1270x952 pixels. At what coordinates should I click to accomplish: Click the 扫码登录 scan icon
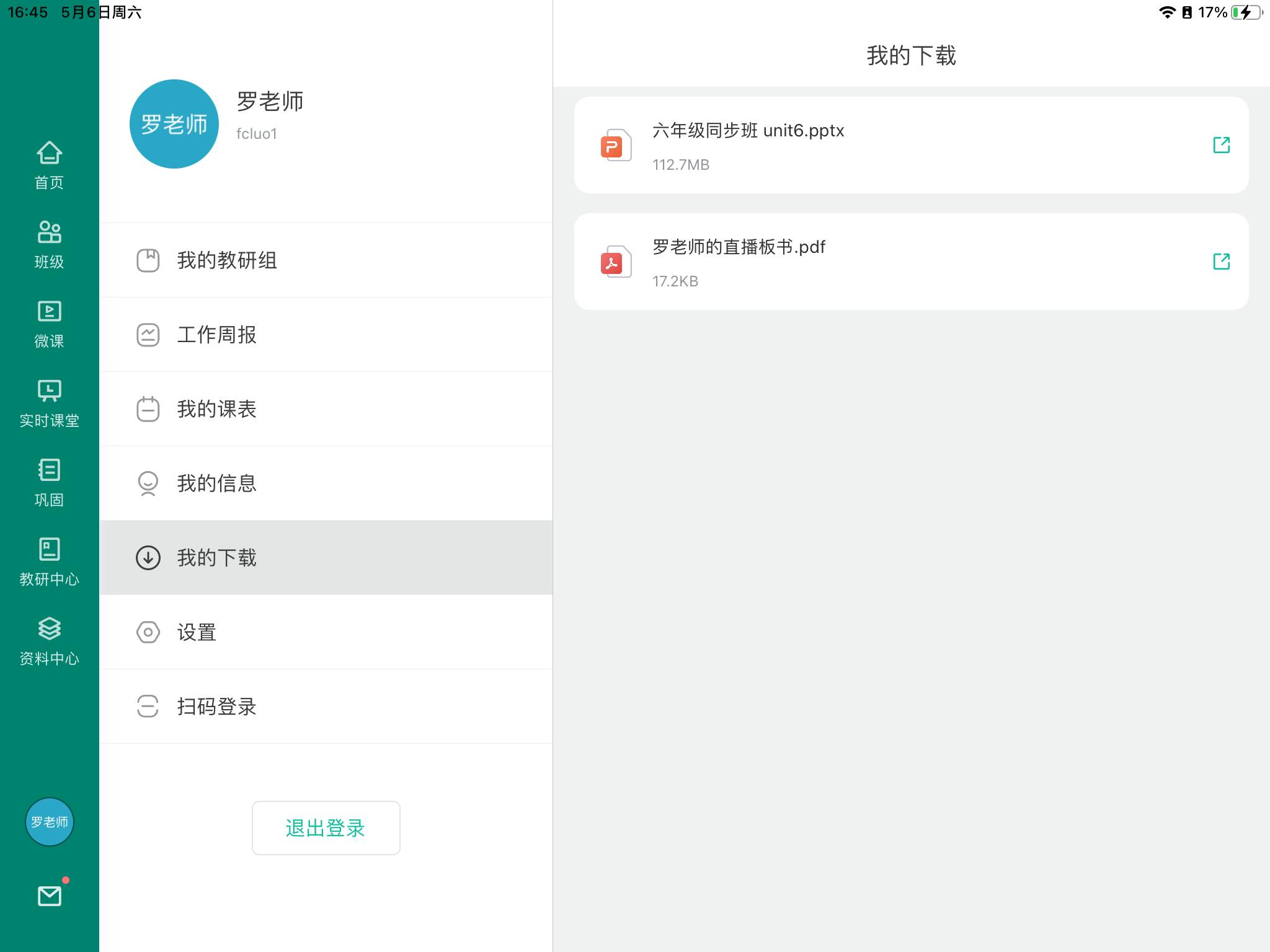point(148,707)
